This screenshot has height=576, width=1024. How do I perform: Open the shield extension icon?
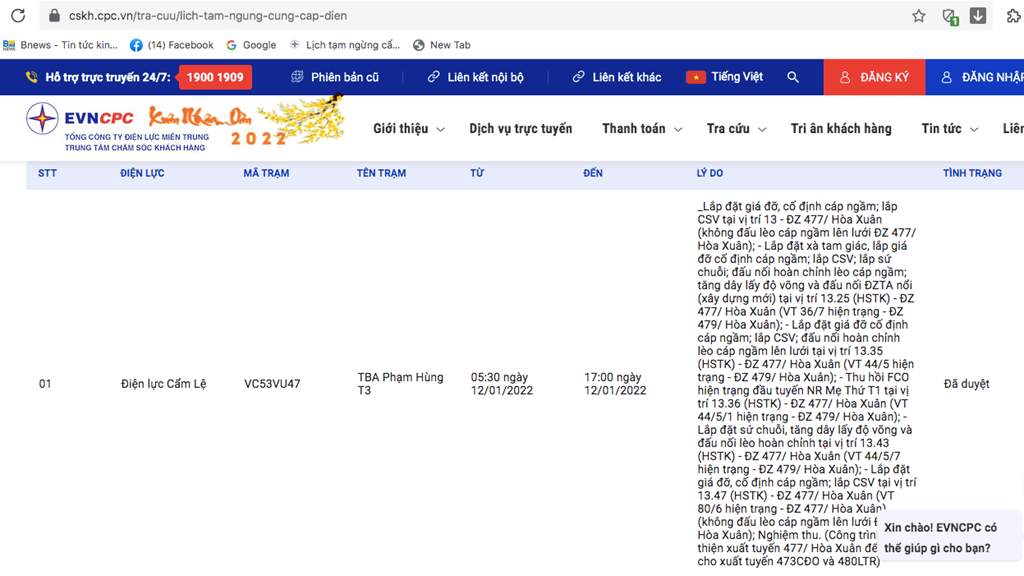coord(950,16)
